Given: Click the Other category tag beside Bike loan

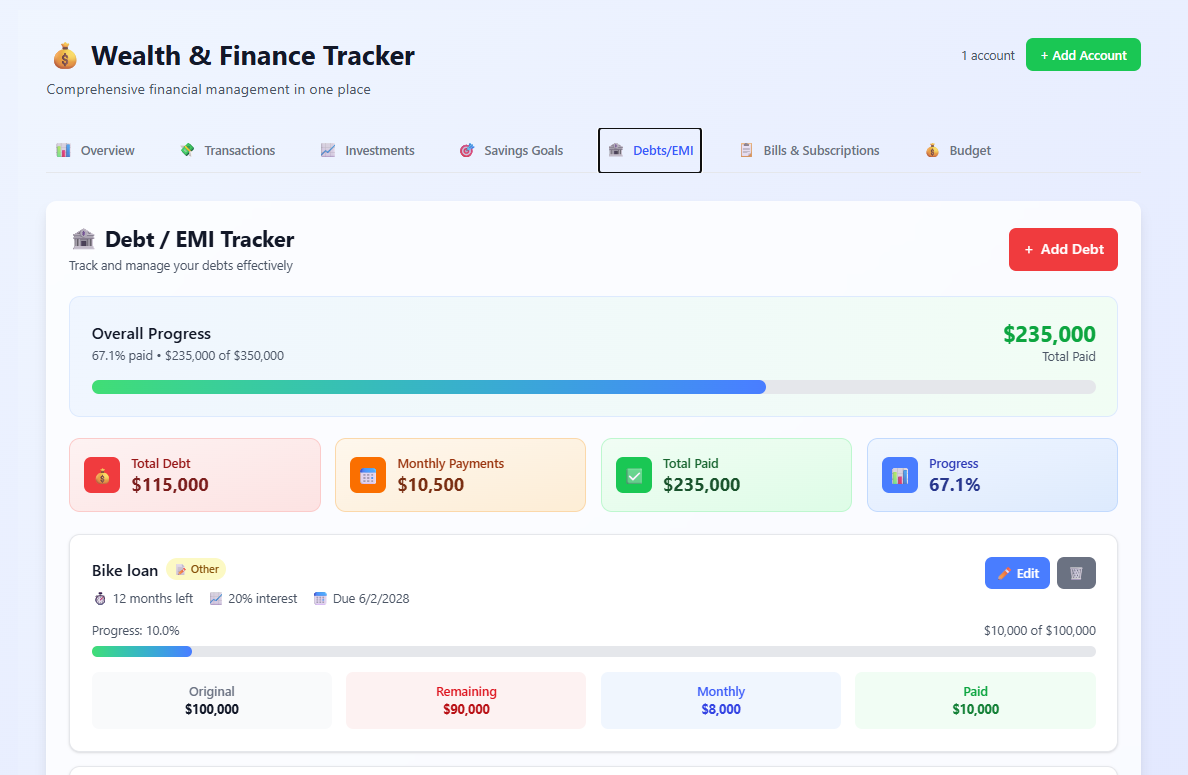Looking at the screenshot, I should click(196, 568).
